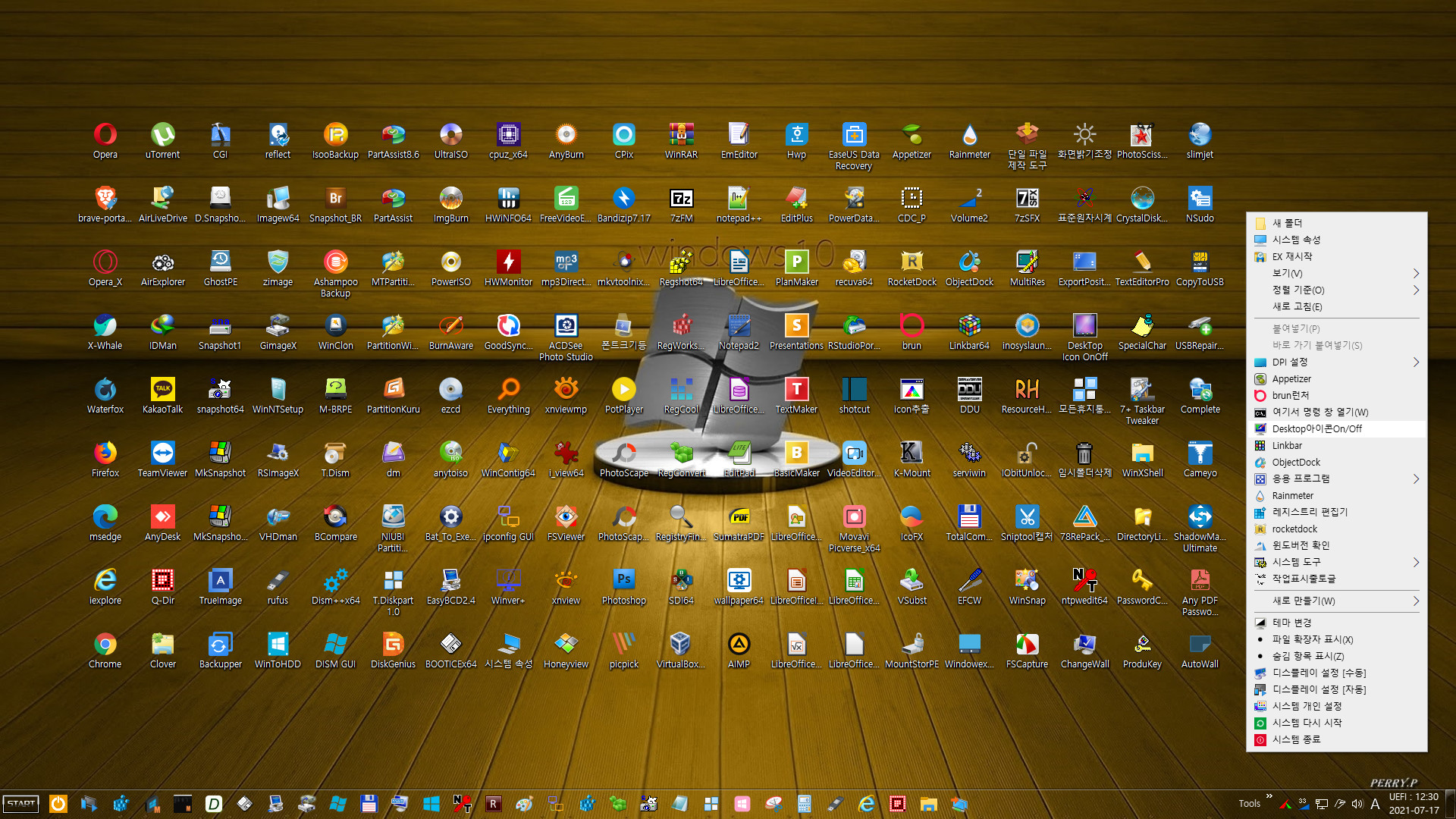Launch Photoshop desktop shortcut
This screenshot has height=819, width=1456.
623,587
